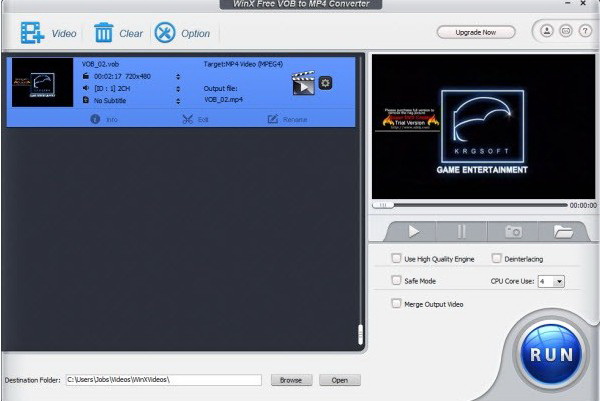Open the gear settings for VOB_02.vob
The image size is (600, 401).
point(325,83)
